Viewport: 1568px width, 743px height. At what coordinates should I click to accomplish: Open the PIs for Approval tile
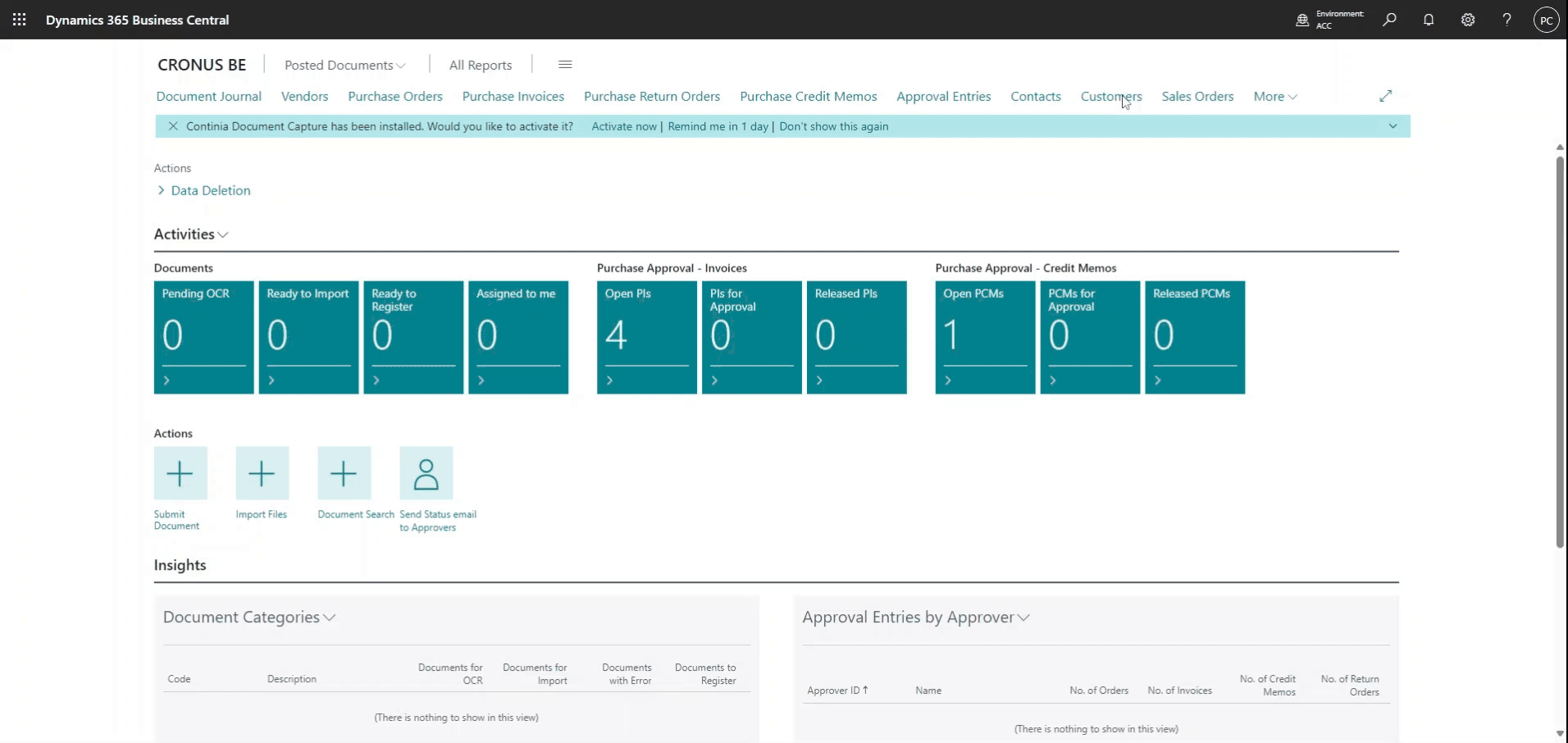coord(752,337)
